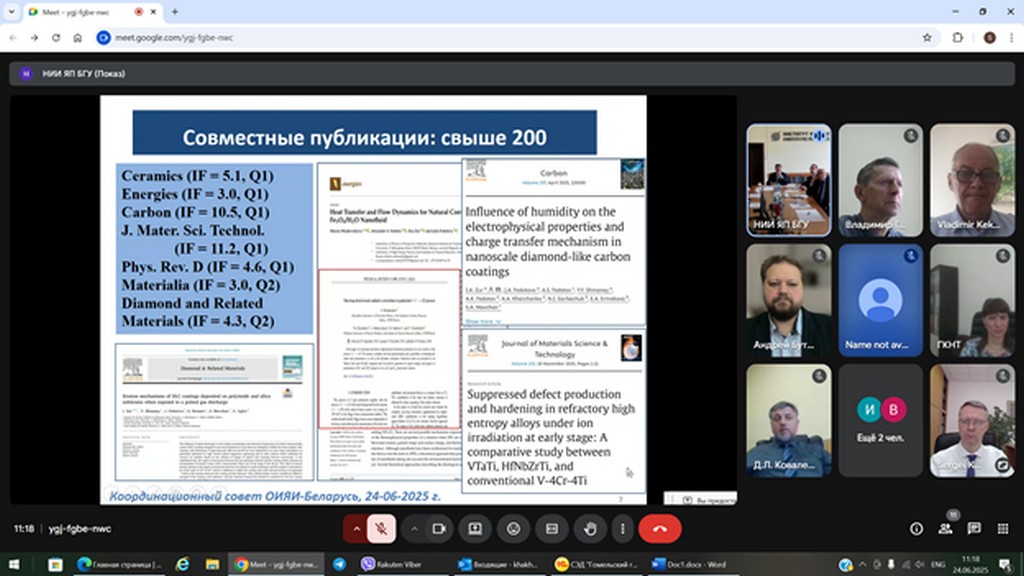This screenshot has height=576, width=1024.
Task: Open the activities grid icon
Action: (x=1002, y=528)
